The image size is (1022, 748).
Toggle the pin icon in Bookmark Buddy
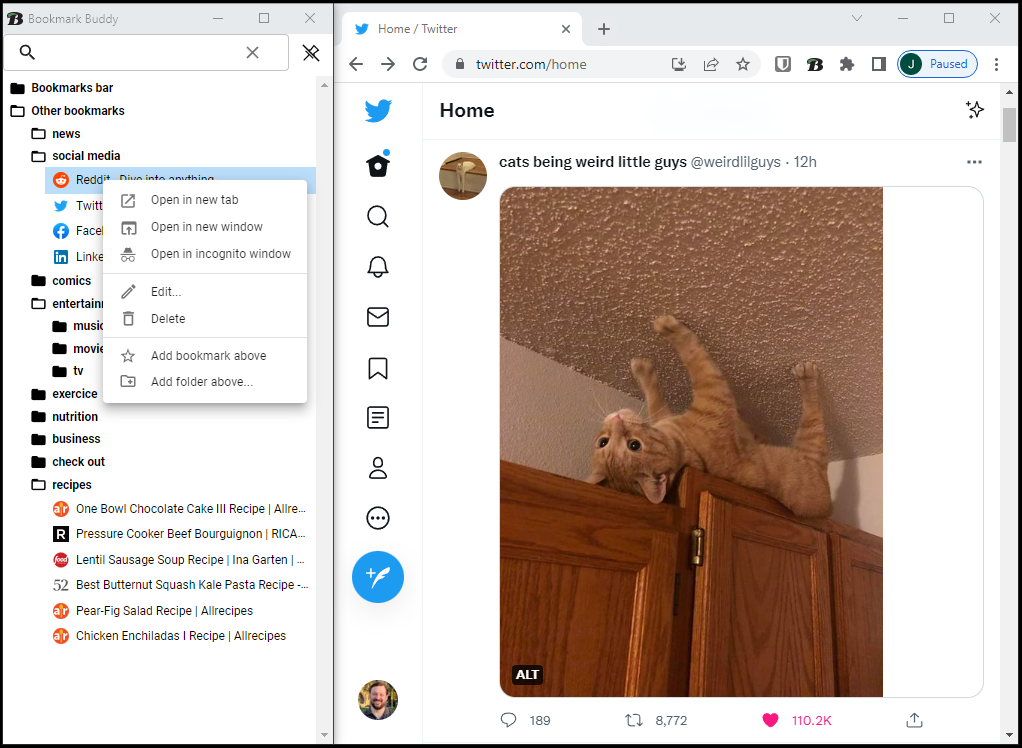(311, 53)
